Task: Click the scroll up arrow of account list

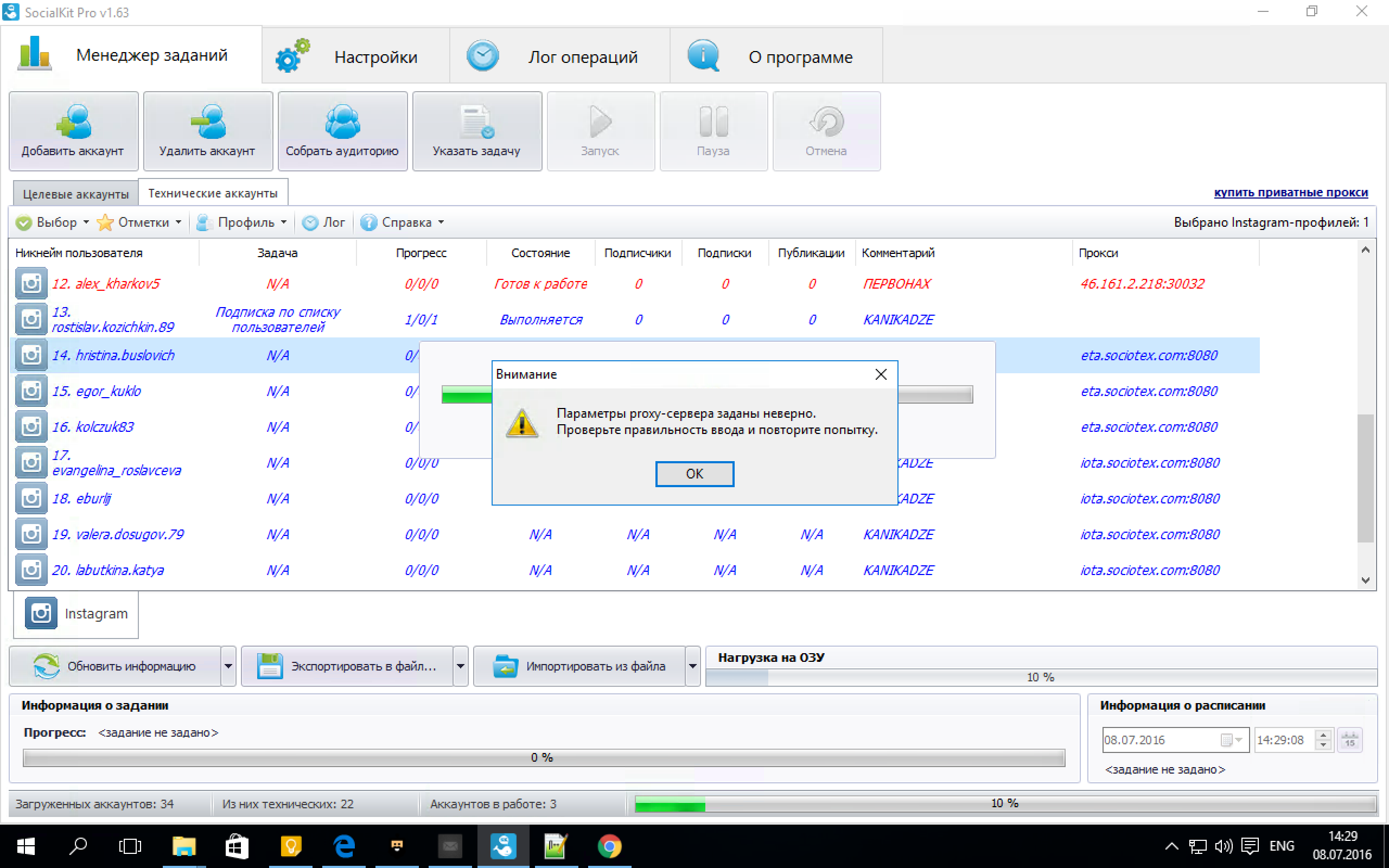Action: tap(1366, 250)
